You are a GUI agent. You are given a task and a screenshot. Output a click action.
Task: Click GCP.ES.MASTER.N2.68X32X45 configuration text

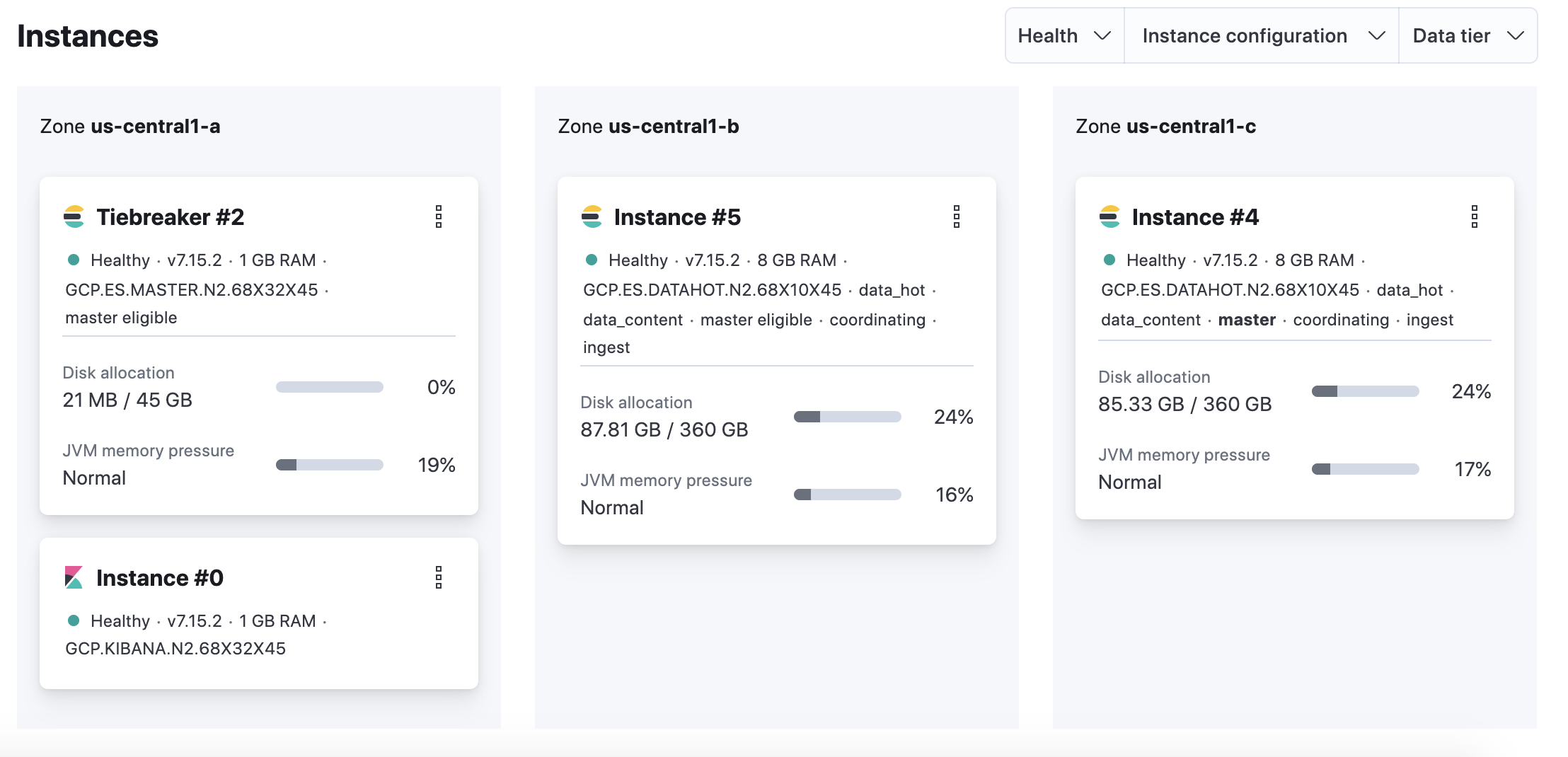point(192,289)
